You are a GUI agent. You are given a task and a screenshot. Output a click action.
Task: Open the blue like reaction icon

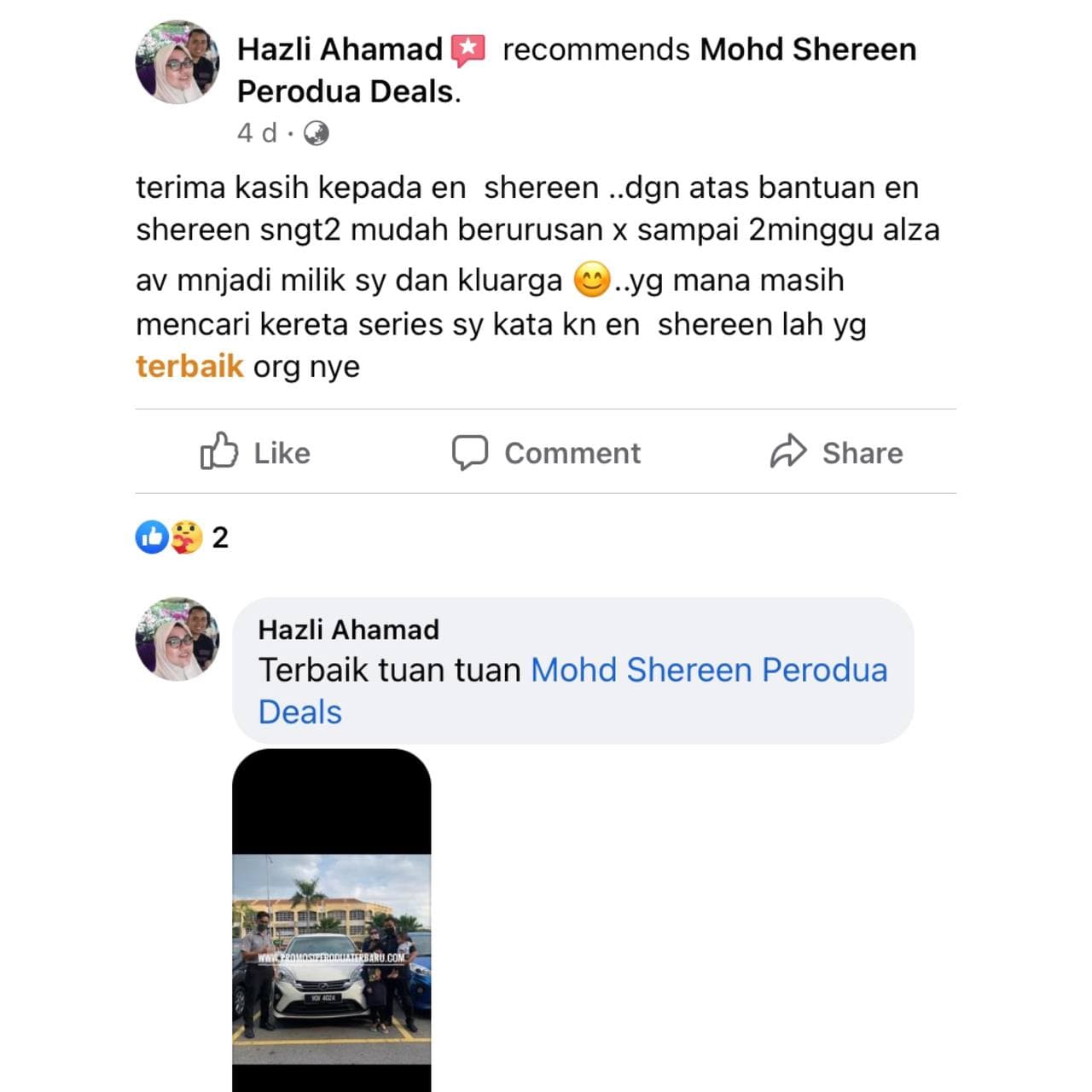[152, 537]
